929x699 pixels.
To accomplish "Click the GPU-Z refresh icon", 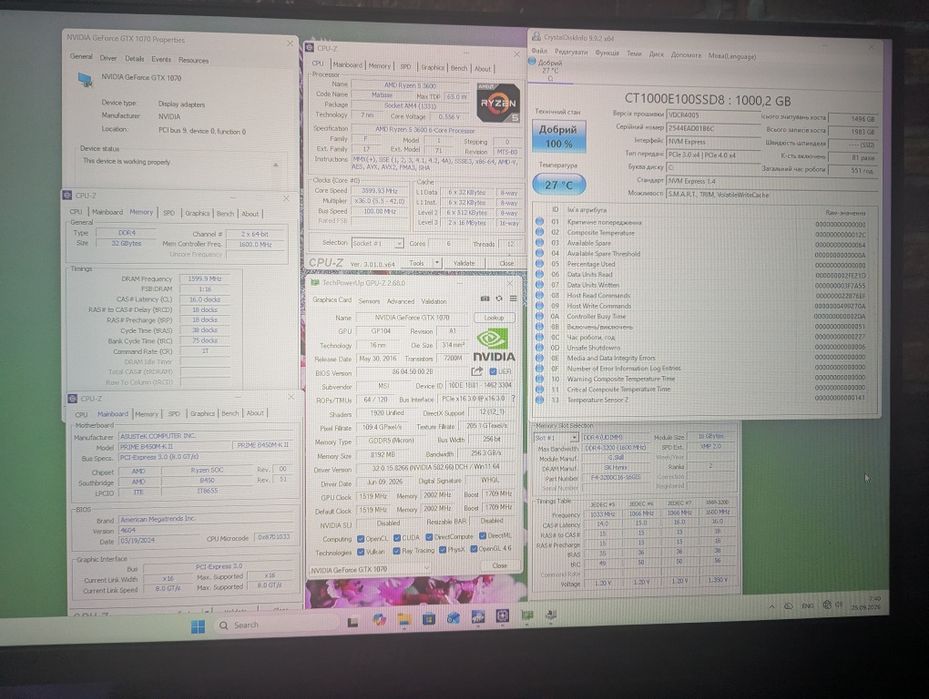I will click(499, 299).
